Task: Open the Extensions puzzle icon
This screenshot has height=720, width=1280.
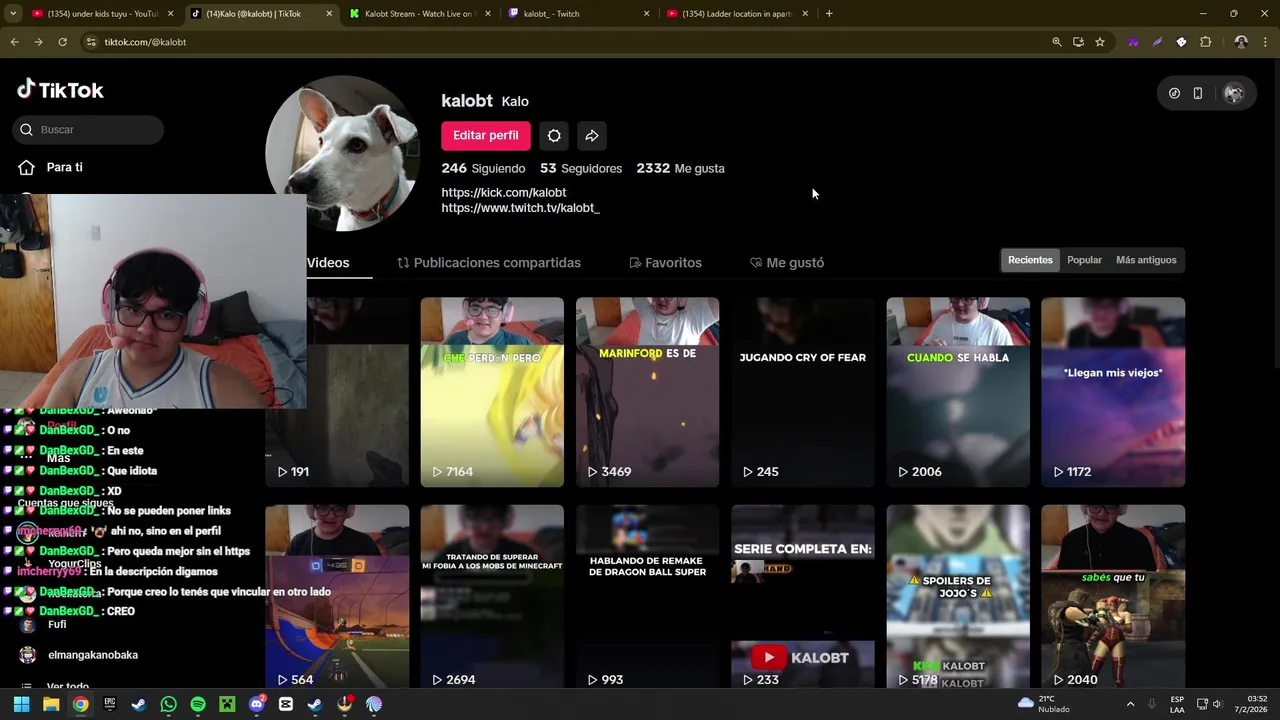Action: pyautogui.click(x=1205, y=42)
